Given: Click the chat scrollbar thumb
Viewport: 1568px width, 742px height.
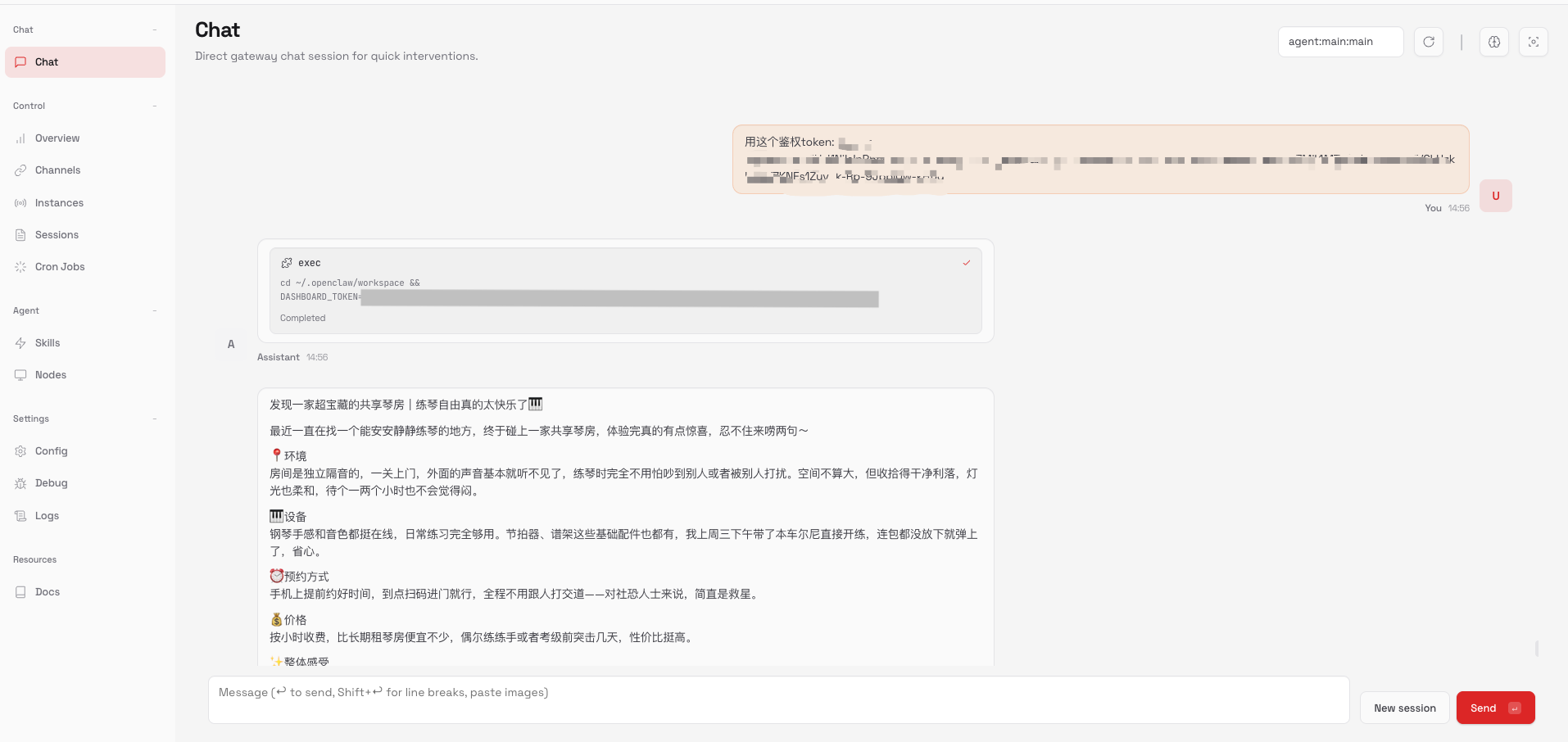Looking at the screenshot, I should click(x=1537, y=649).
